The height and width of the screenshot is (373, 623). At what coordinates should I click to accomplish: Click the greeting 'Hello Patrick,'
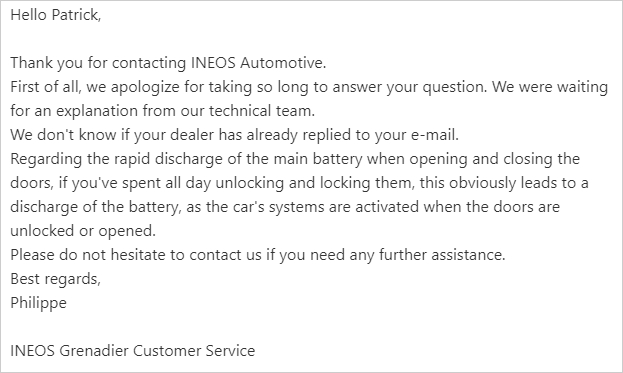56,15
